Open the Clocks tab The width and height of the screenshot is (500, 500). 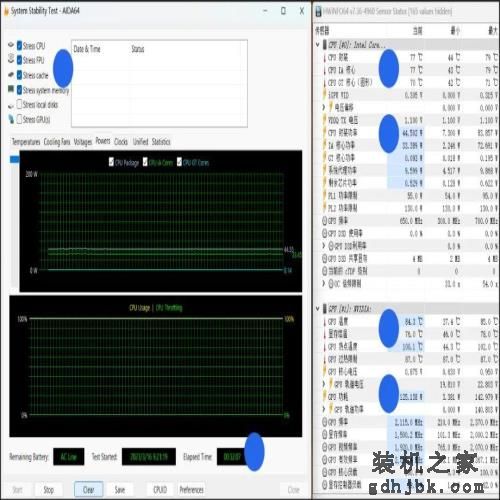coord(121,142)
